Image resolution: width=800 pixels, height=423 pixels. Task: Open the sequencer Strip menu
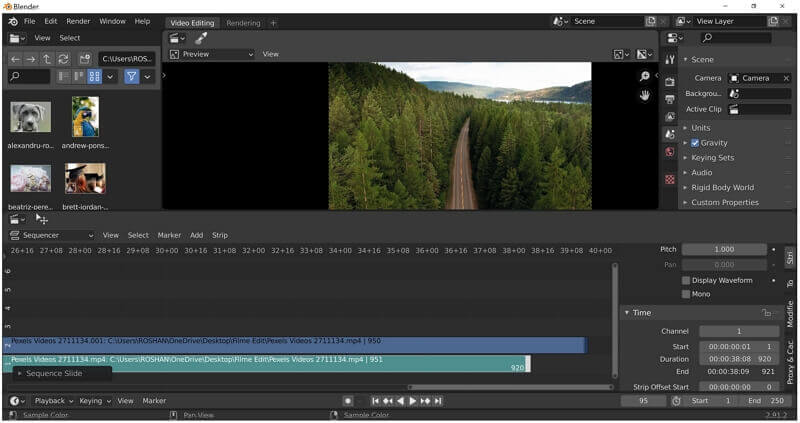(220, 235)
